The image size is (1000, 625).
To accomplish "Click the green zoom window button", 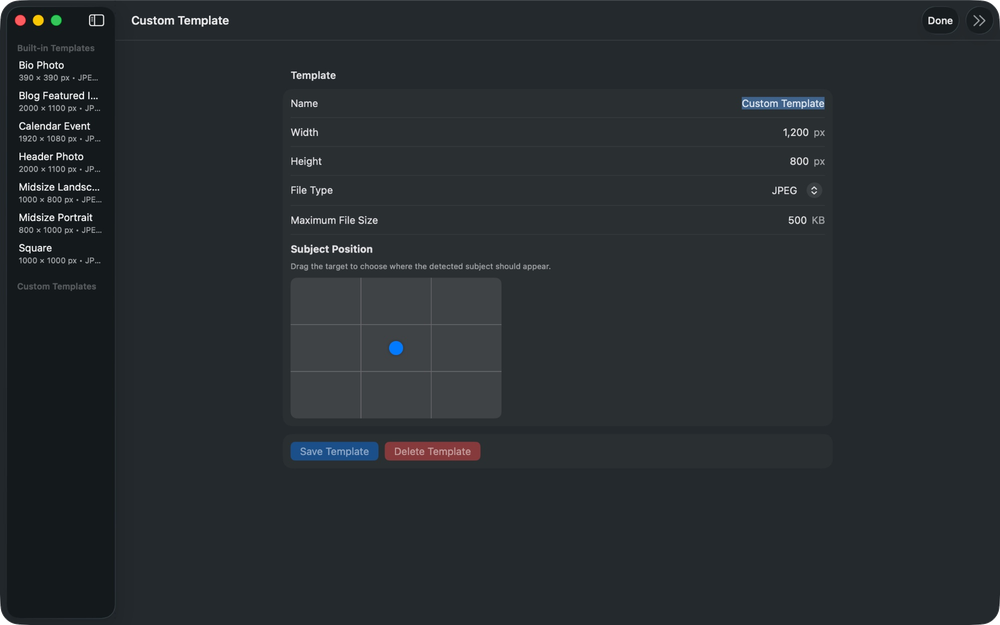I will coord(56,20).
